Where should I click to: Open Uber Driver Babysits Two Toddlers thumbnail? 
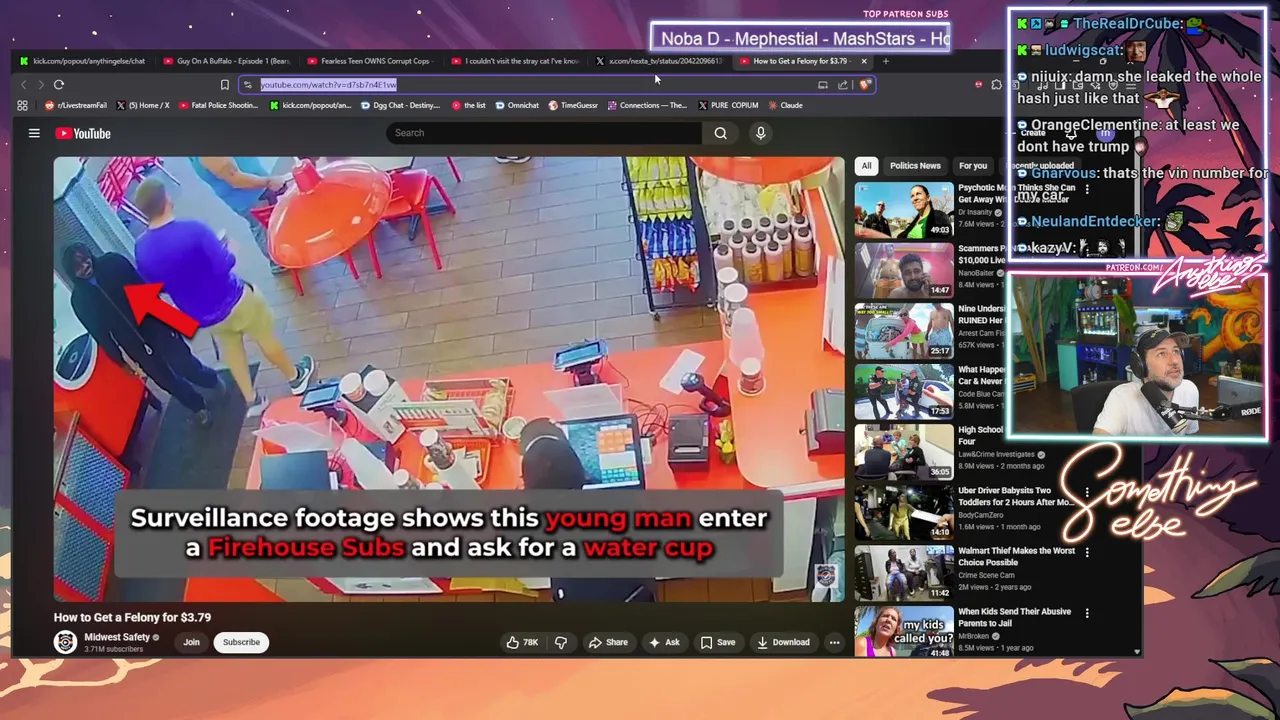click(904, 512)
